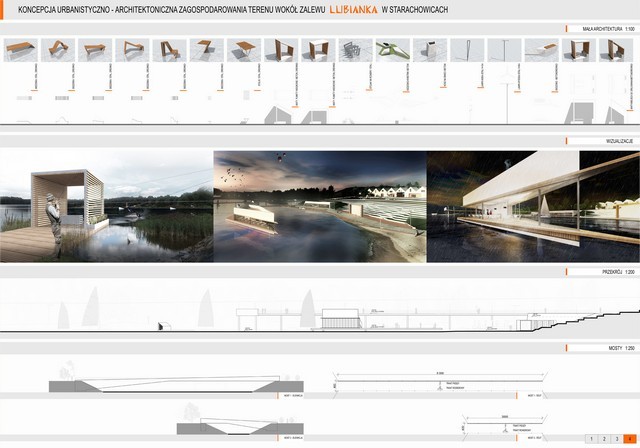
Task: Select the last wooden shelter thumbnail
Action: coord(616,50)
